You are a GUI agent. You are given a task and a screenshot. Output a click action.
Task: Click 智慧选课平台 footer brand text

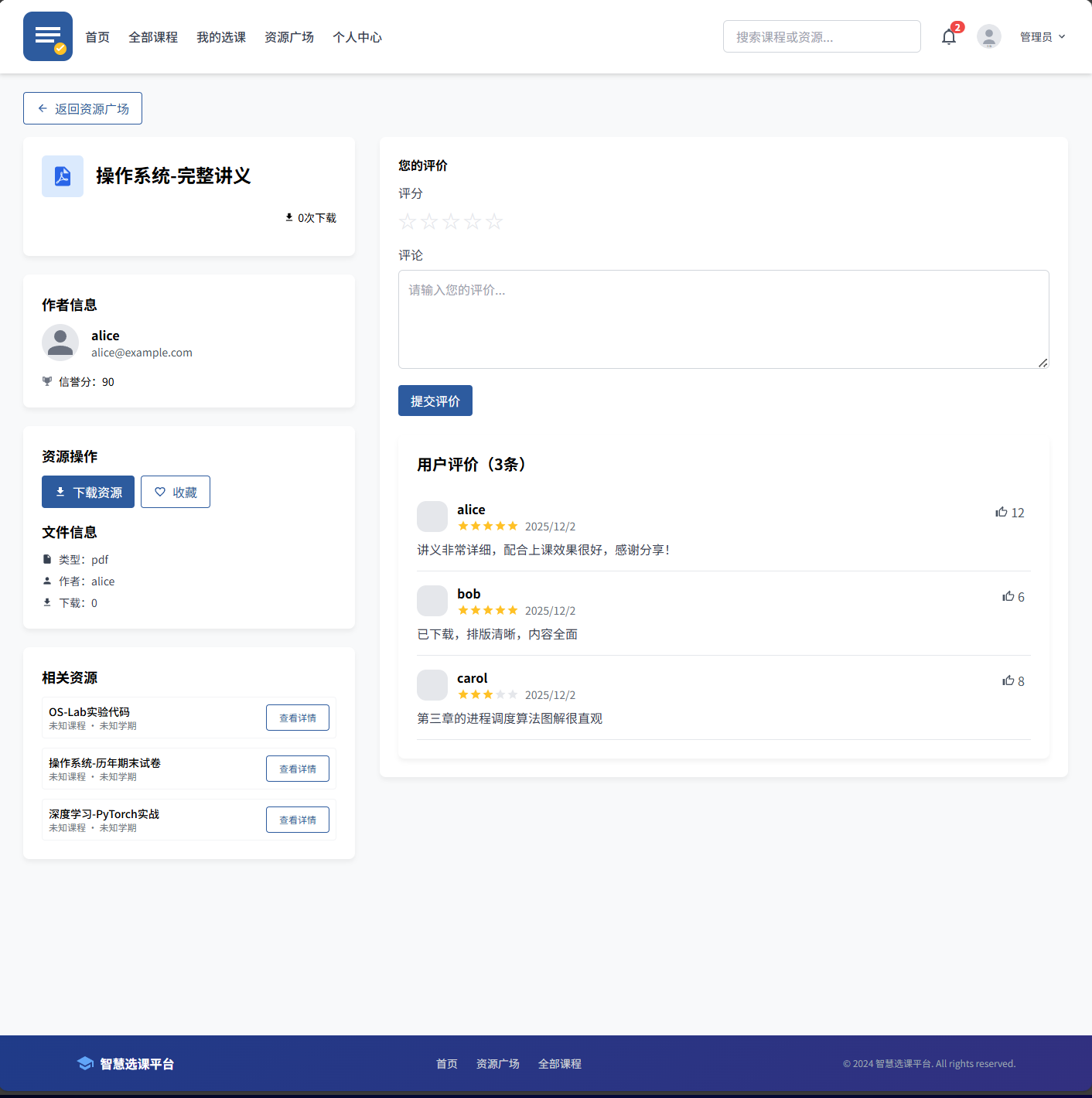tap(137, 1064)
